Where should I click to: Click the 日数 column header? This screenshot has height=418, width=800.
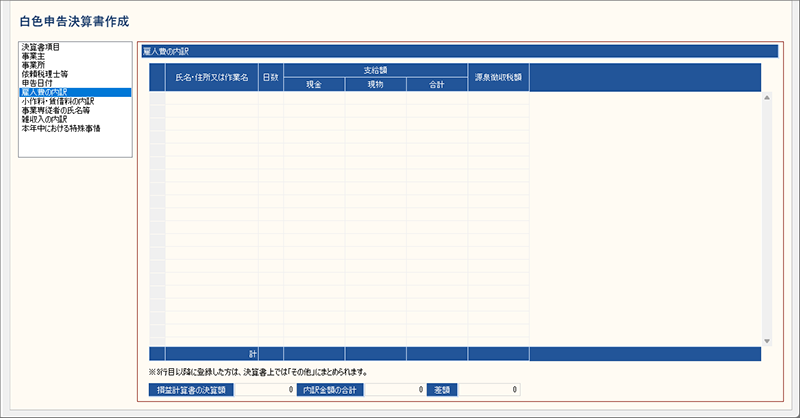[x=270, y=77]
